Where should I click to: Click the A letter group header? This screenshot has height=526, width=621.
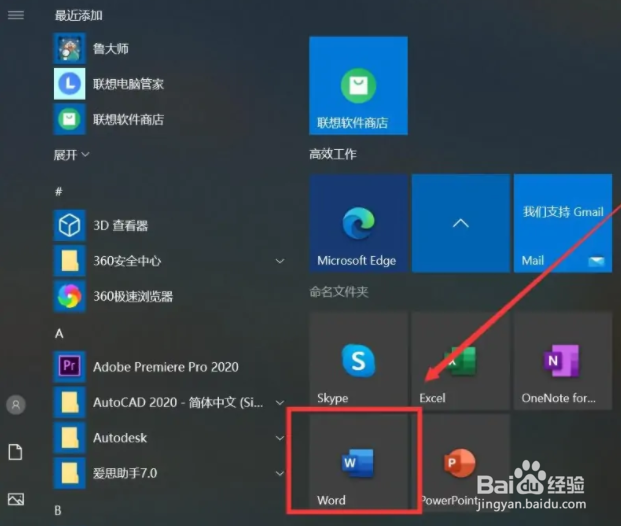[59, 334]
